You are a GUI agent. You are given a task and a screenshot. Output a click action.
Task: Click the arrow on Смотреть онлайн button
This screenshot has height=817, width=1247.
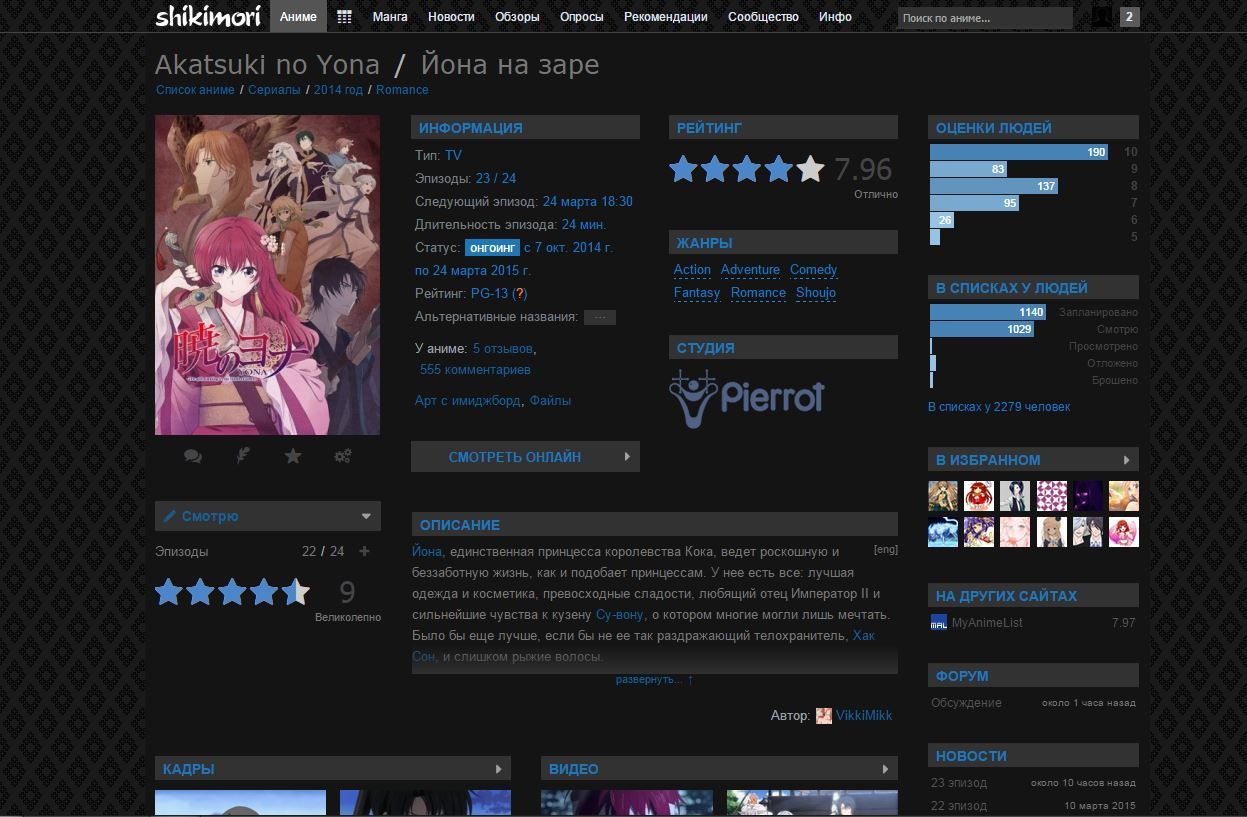click(627, 457)
